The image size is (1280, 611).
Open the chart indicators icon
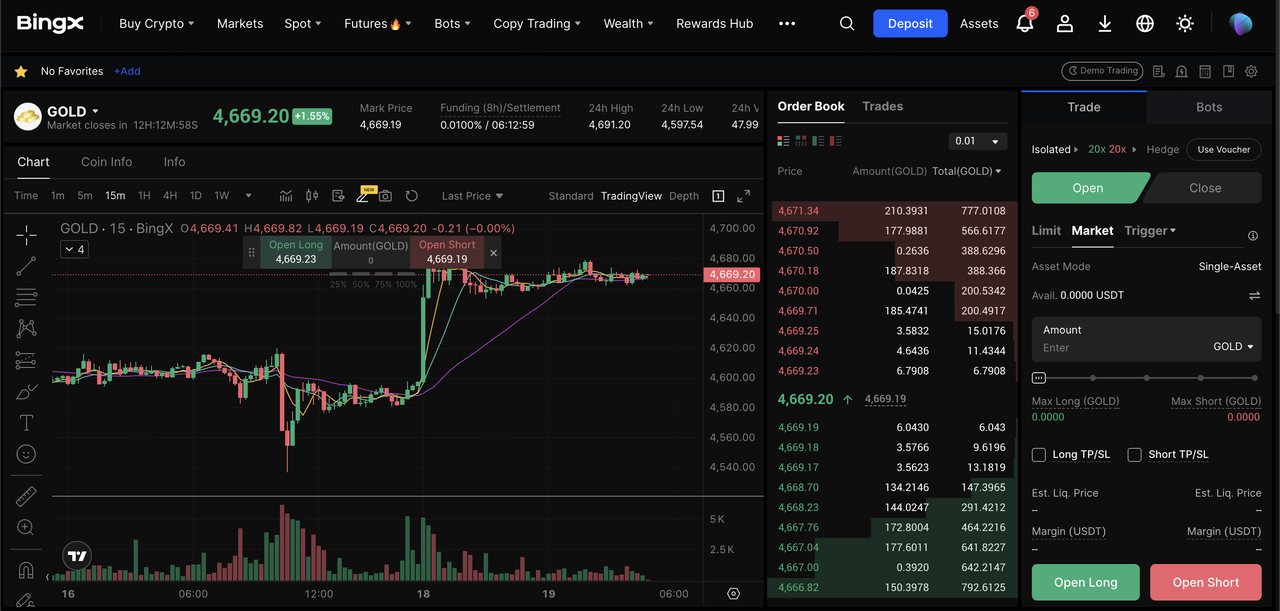(286, 196)
